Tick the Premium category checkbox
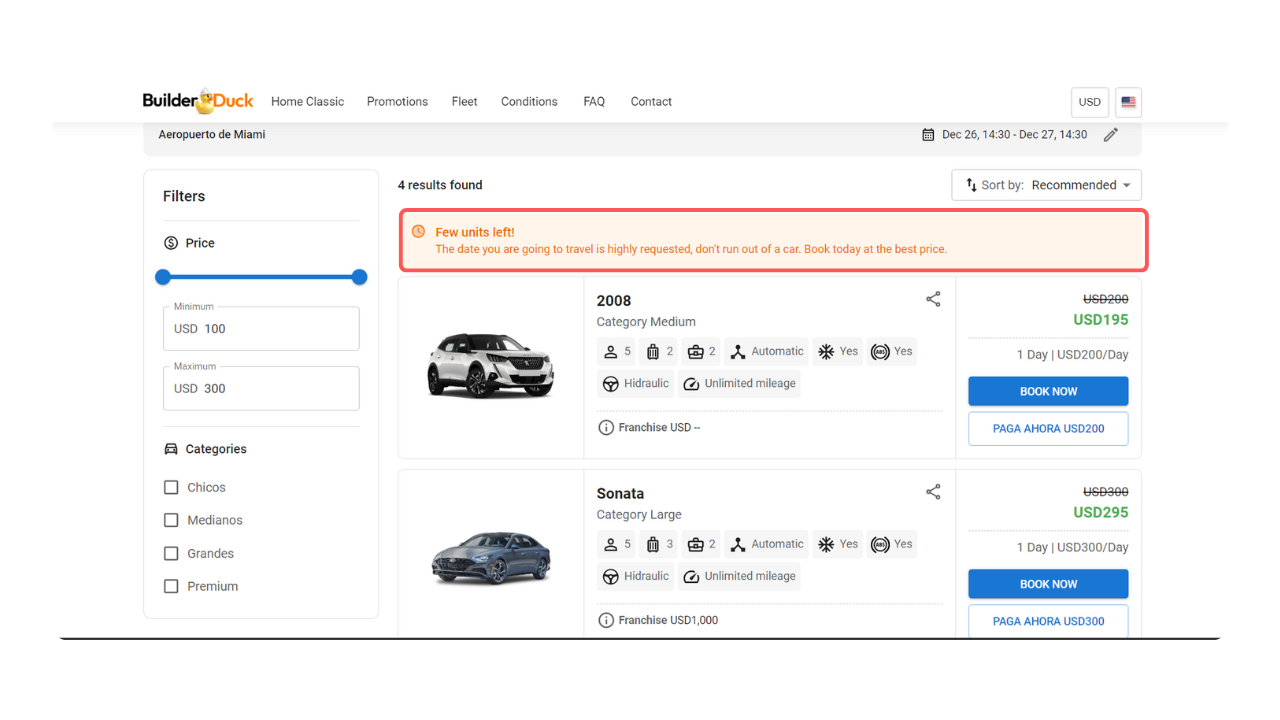The image size is (1280, 720). [171, 586]
